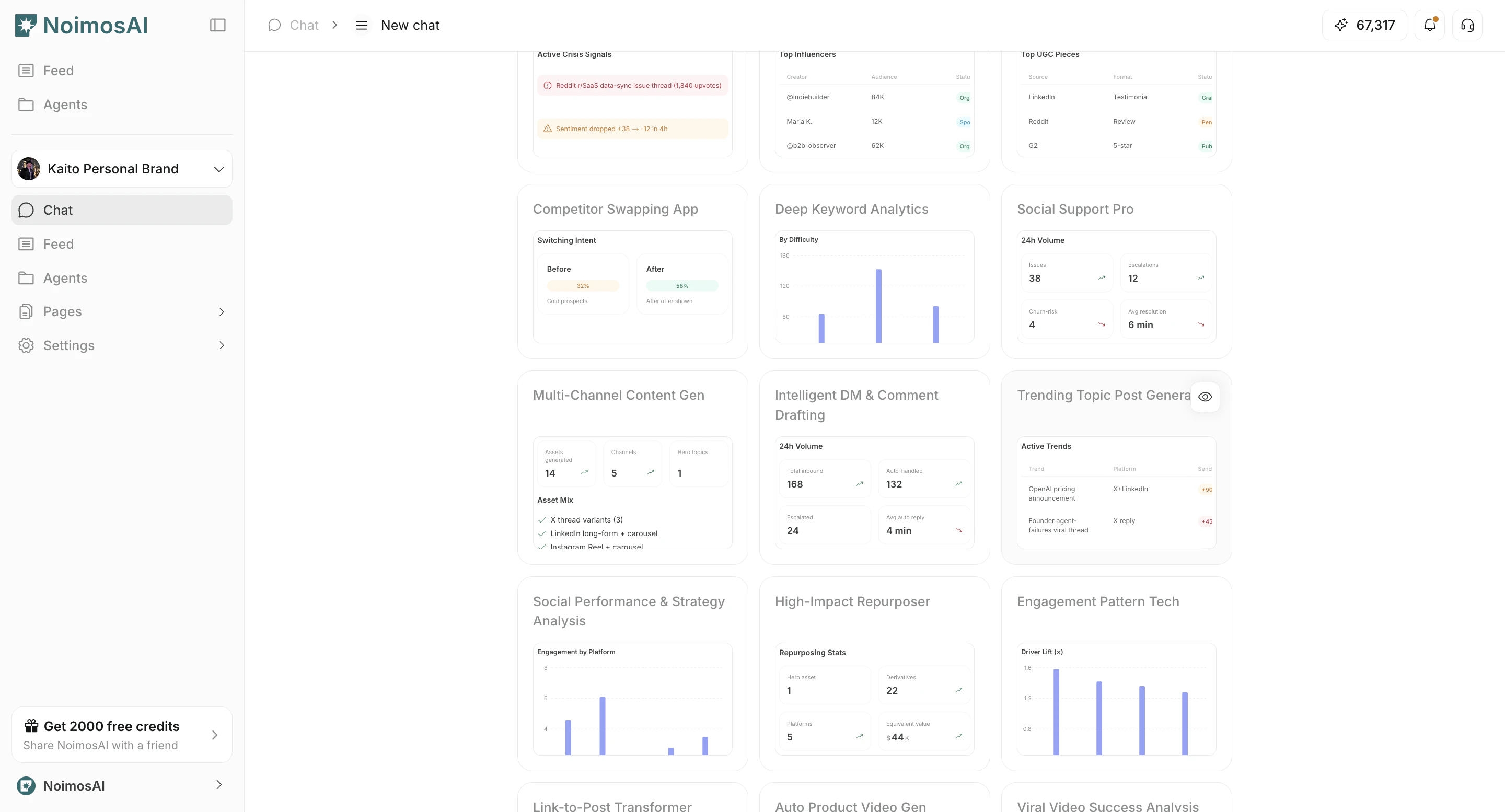Viewport: 1505px width, 812px height.
Task: Click the Kaito Personal Brand avatar
Action: point(29,169)
